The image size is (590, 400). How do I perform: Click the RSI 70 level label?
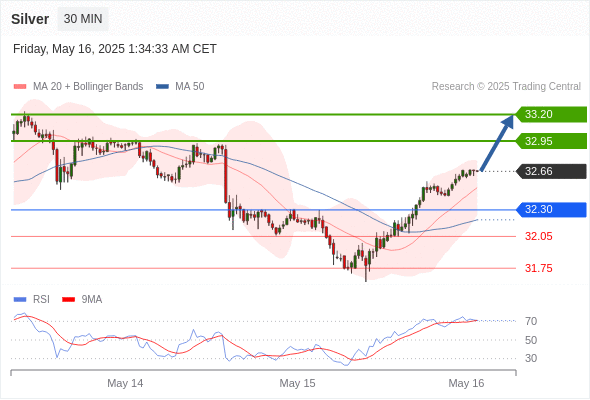(x=531, y=321)
